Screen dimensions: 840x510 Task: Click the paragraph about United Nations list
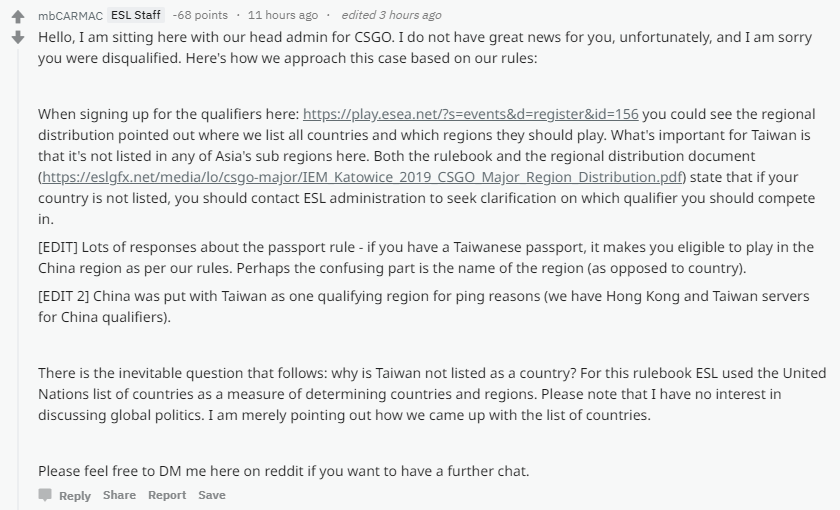(x=432, y=394)
